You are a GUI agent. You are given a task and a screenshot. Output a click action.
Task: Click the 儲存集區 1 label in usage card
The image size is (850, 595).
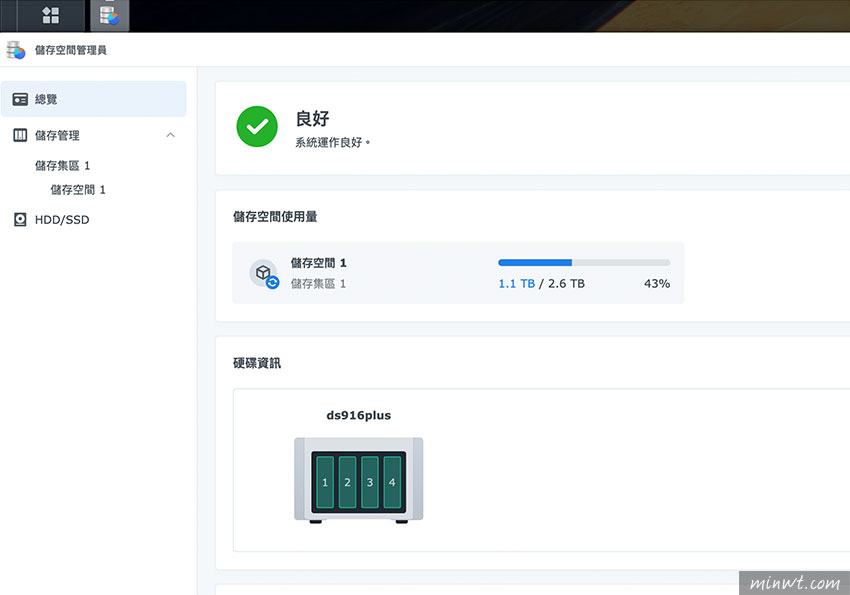click(x=318, y=283)
